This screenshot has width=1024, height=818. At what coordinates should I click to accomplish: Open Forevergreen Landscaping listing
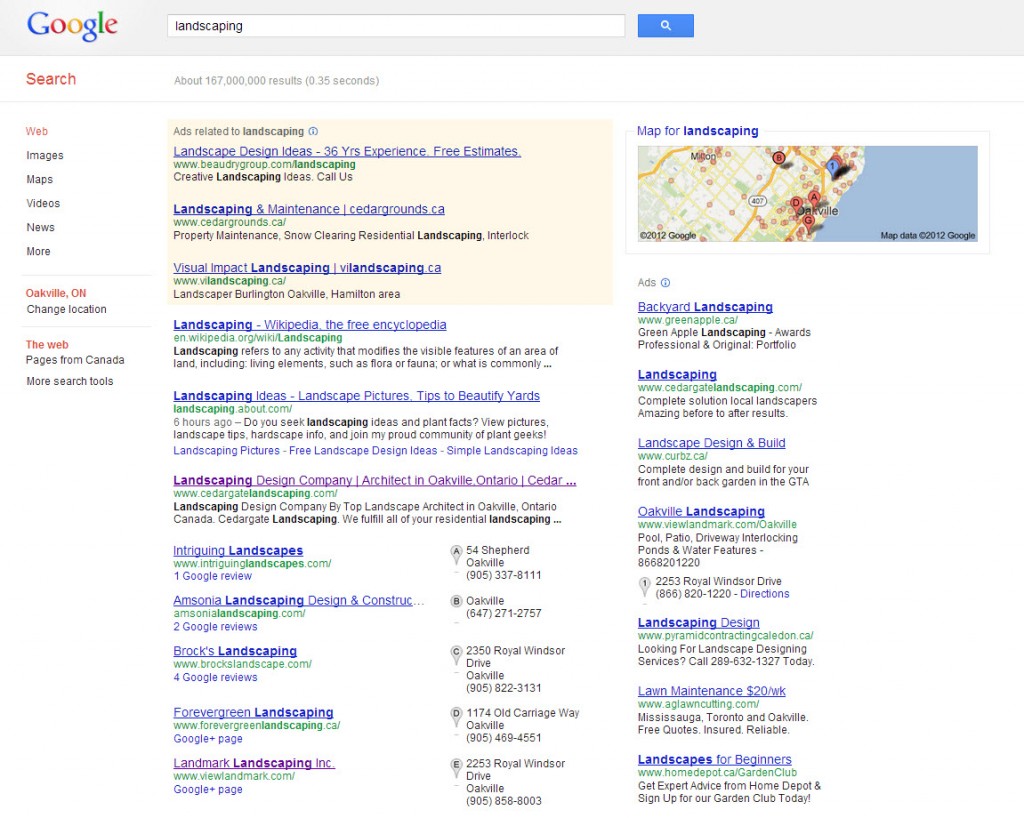(x=253, y=713)
